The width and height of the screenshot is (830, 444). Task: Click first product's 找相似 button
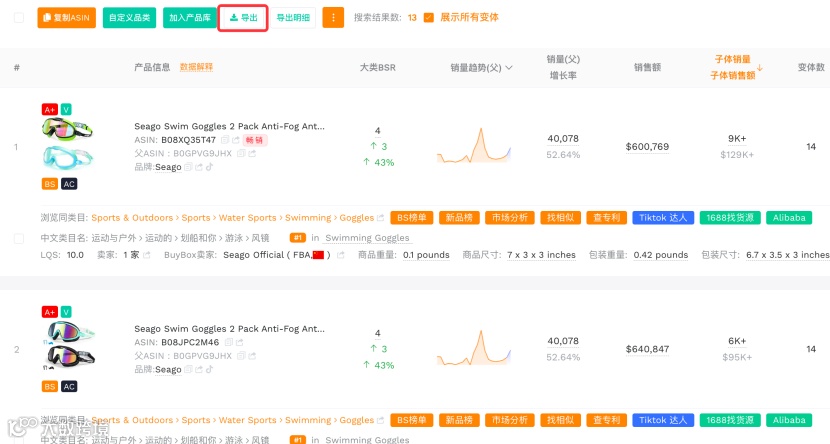(561, 218)
